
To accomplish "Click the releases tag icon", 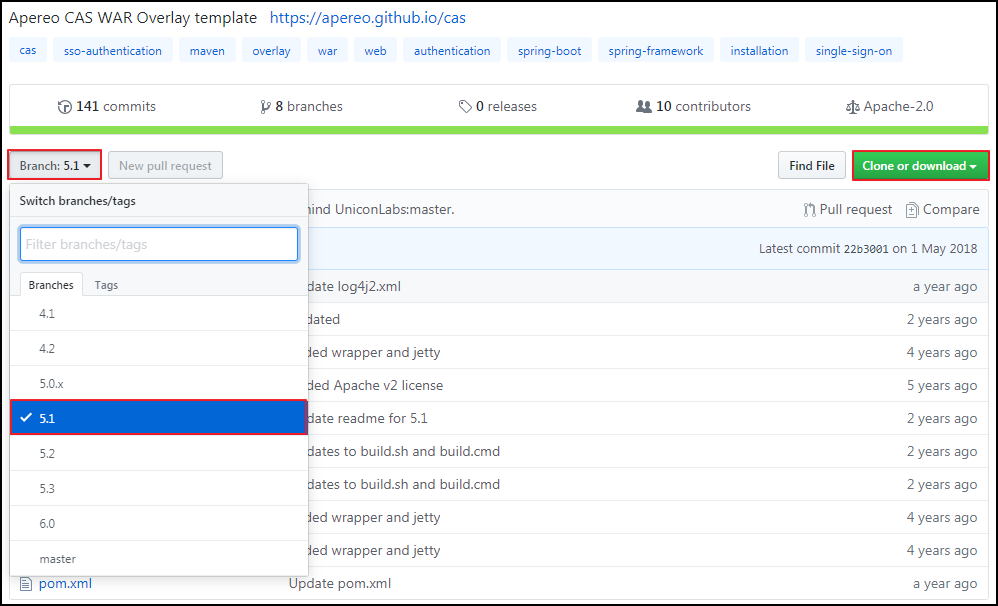I will click(x=465, y=107).
